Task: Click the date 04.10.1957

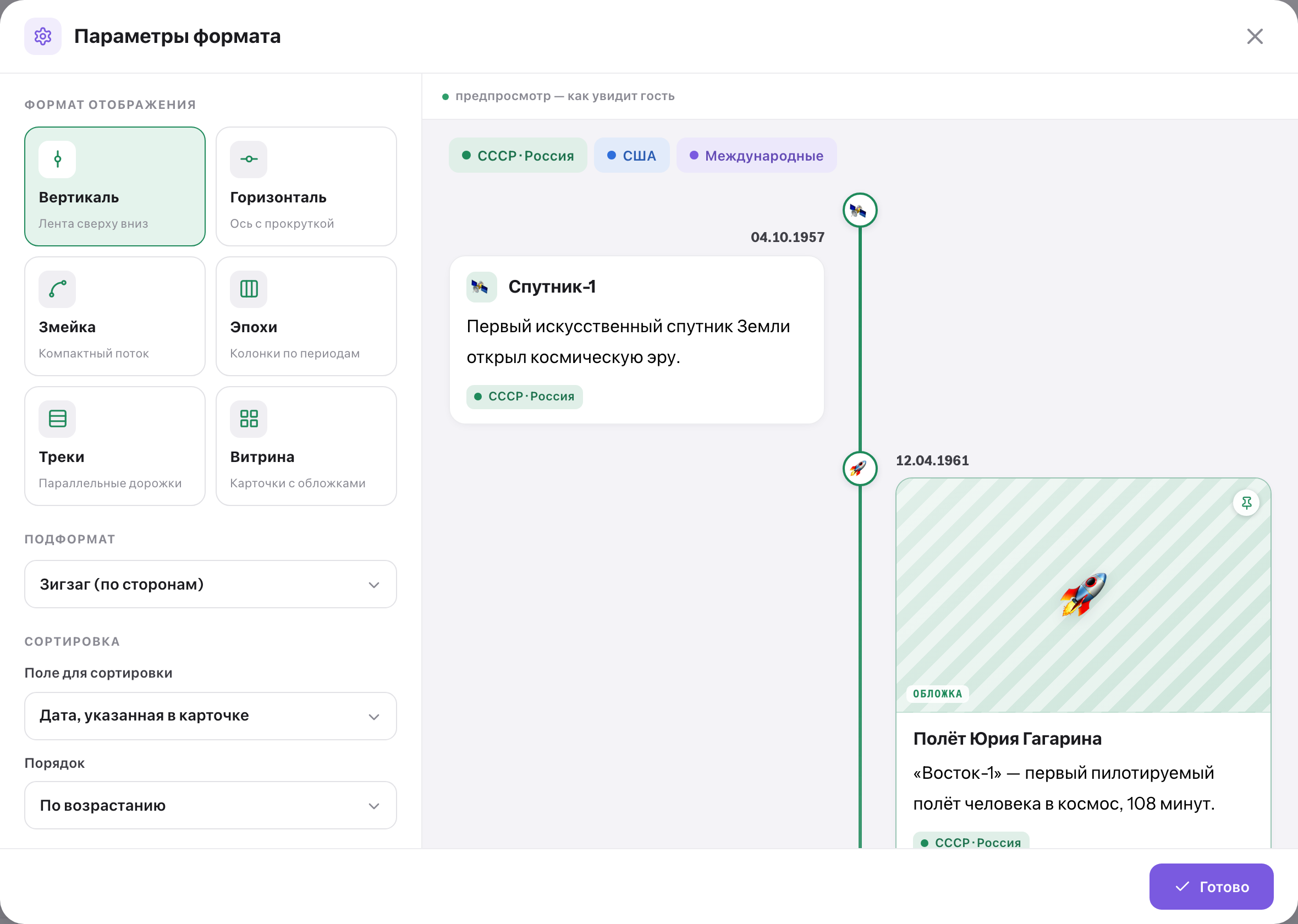Action: (787, 237)
